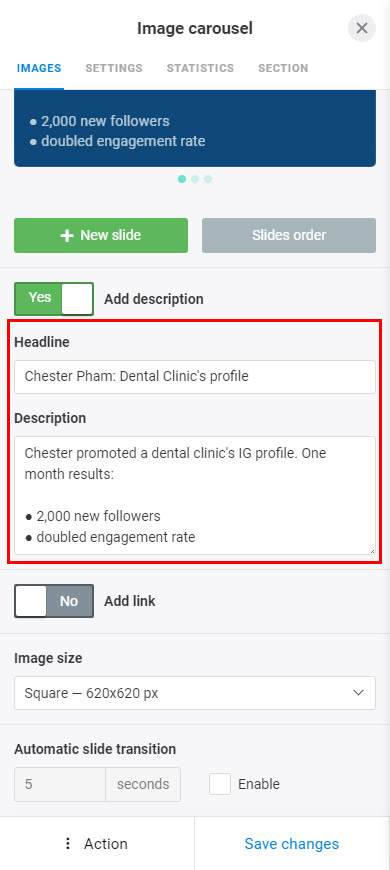This screenshot has width=390, height=870.
Task: Toggle off the Add description switch
Action: click(x=54, y=299)
